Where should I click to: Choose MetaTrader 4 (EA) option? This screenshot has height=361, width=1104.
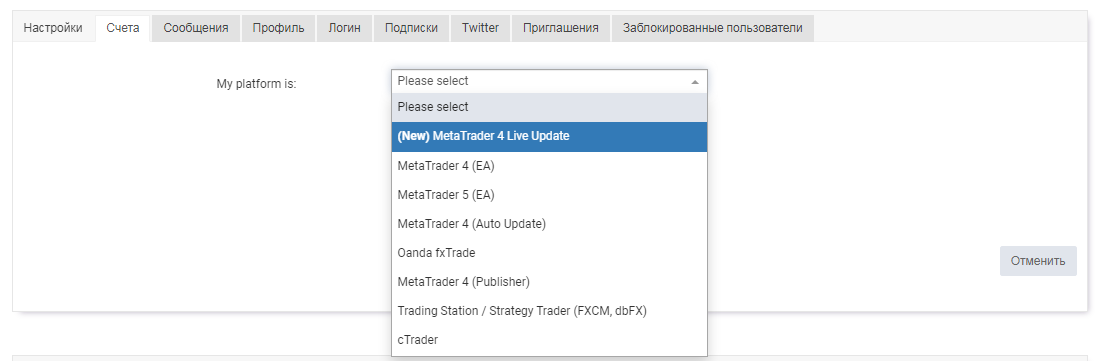click(x=549, y=166)
